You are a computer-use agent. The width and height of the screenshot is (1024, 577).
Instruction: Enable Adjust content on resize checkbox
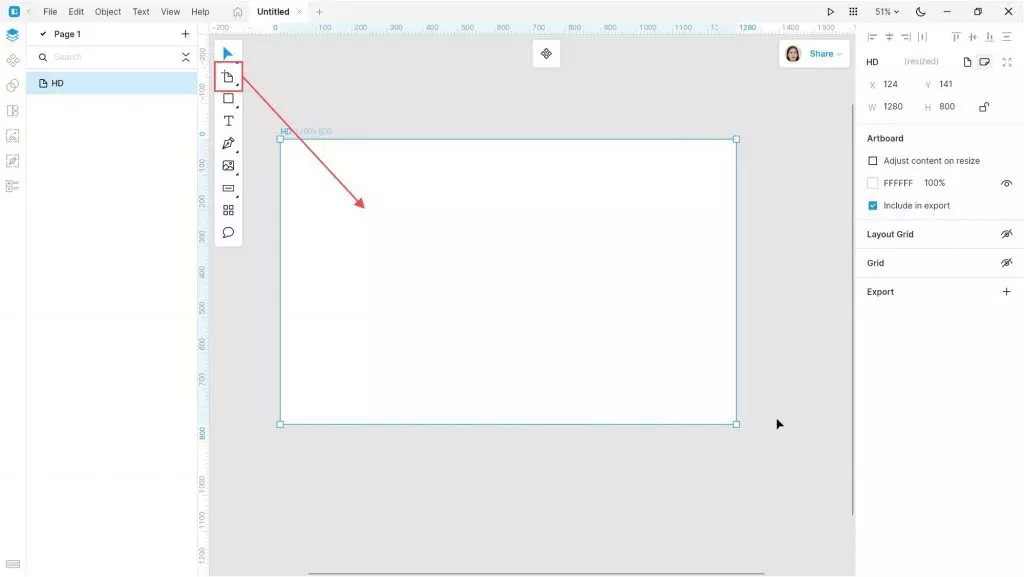tap(872, 161)
